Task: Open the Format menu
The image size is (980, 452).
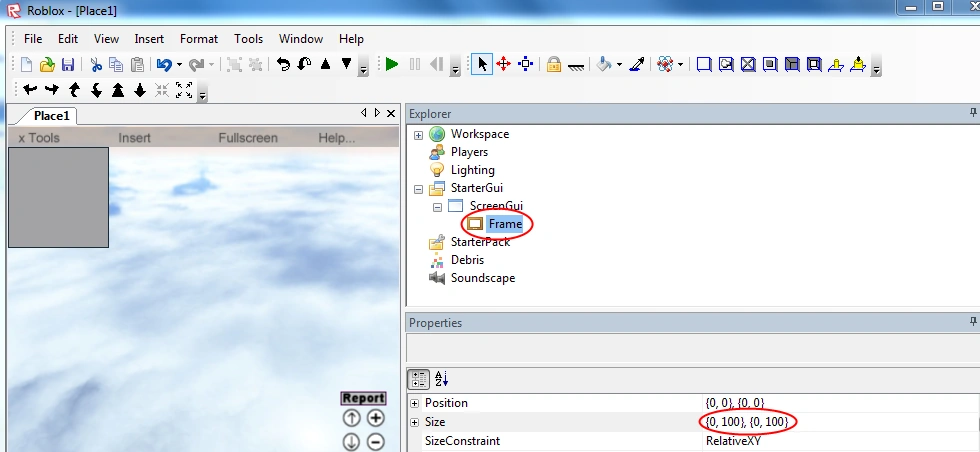Action: point(199,39)
